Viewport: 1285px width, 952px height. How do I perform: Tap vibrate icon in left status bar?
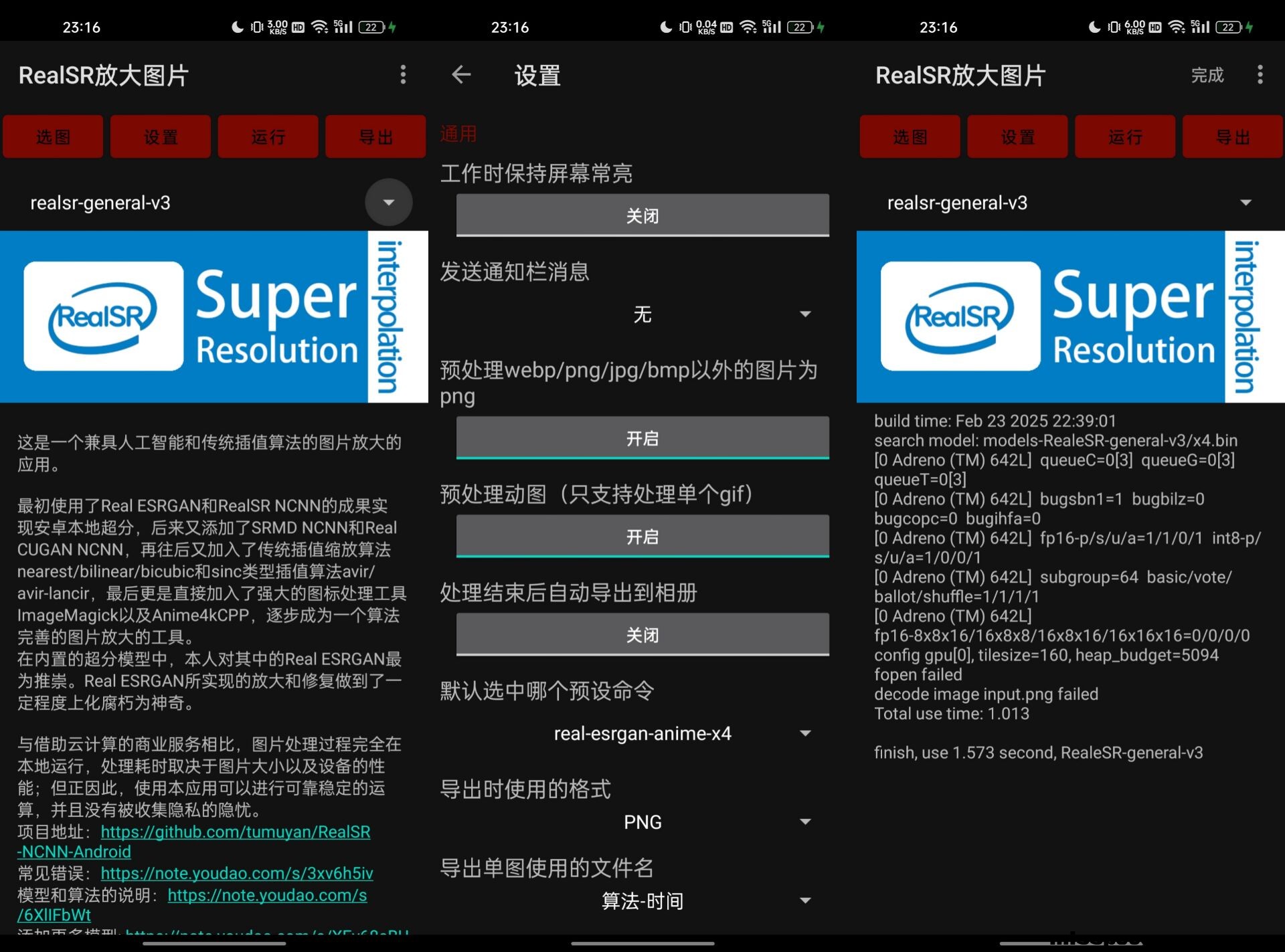click(257, 27)
